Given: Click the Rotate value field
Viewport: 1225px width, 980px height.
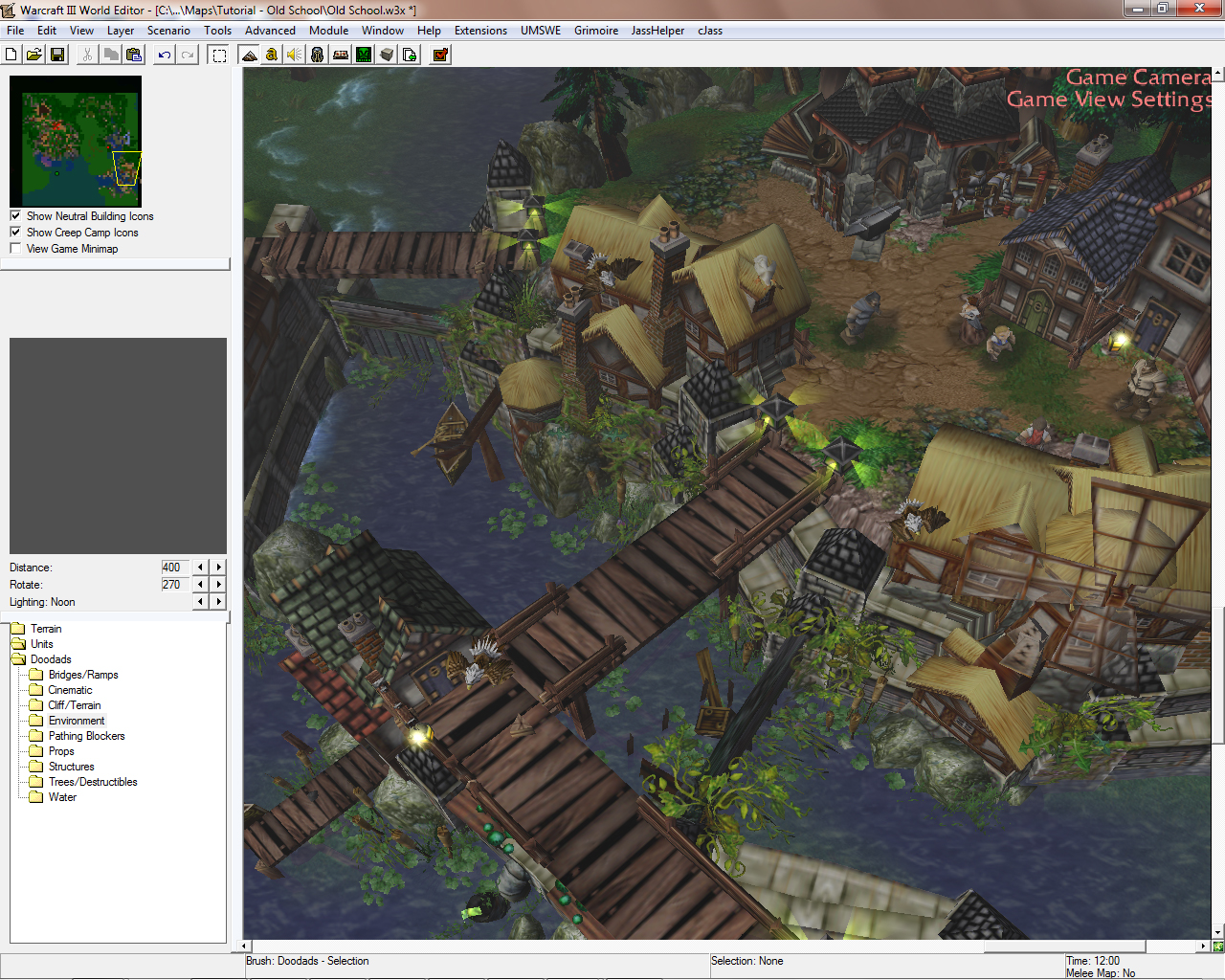Looking at the screenshot, I should coord(175,585).
